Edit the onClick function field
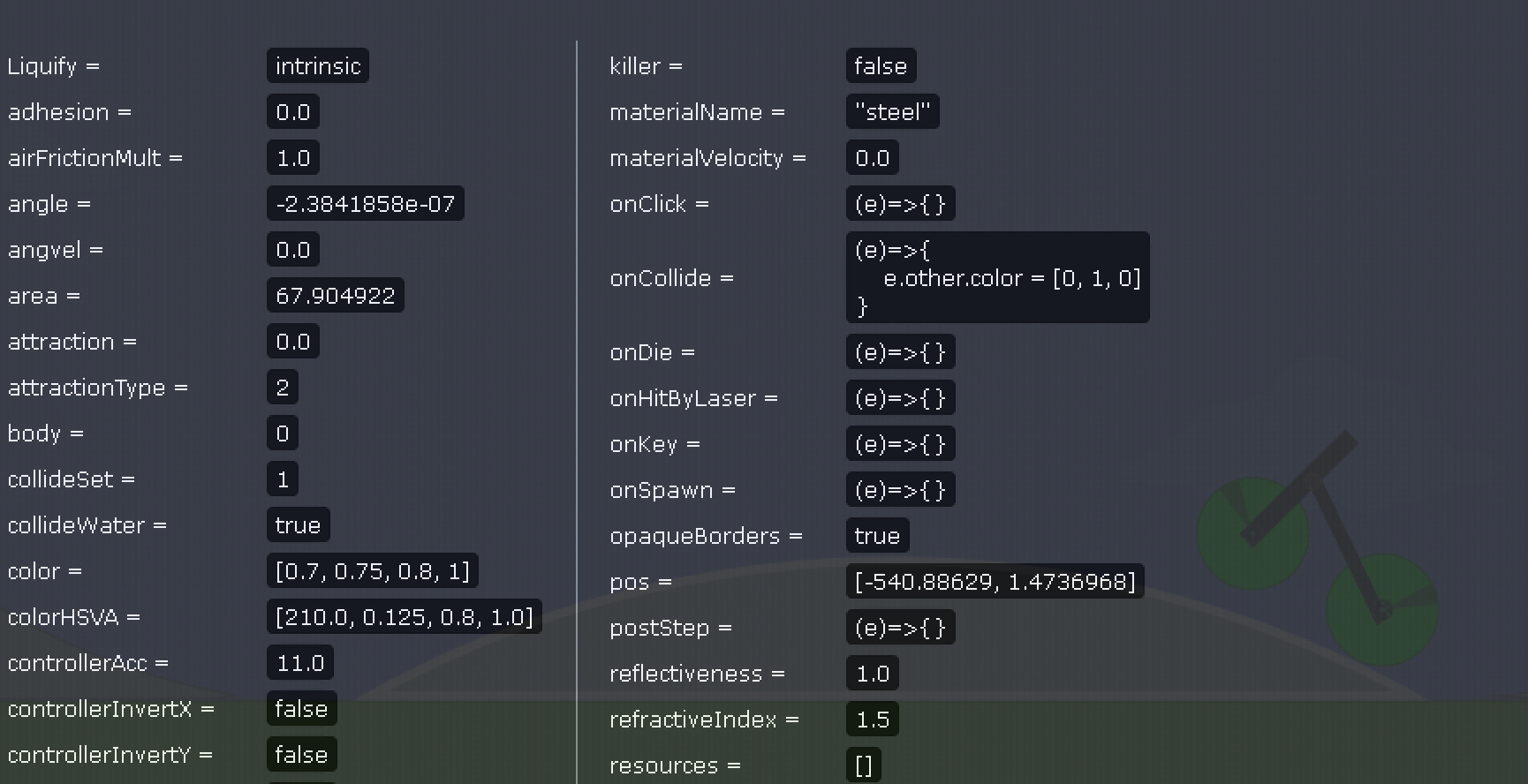This screenshot has width=1528, height=784. pyautogui.click(x=900, y=204)
